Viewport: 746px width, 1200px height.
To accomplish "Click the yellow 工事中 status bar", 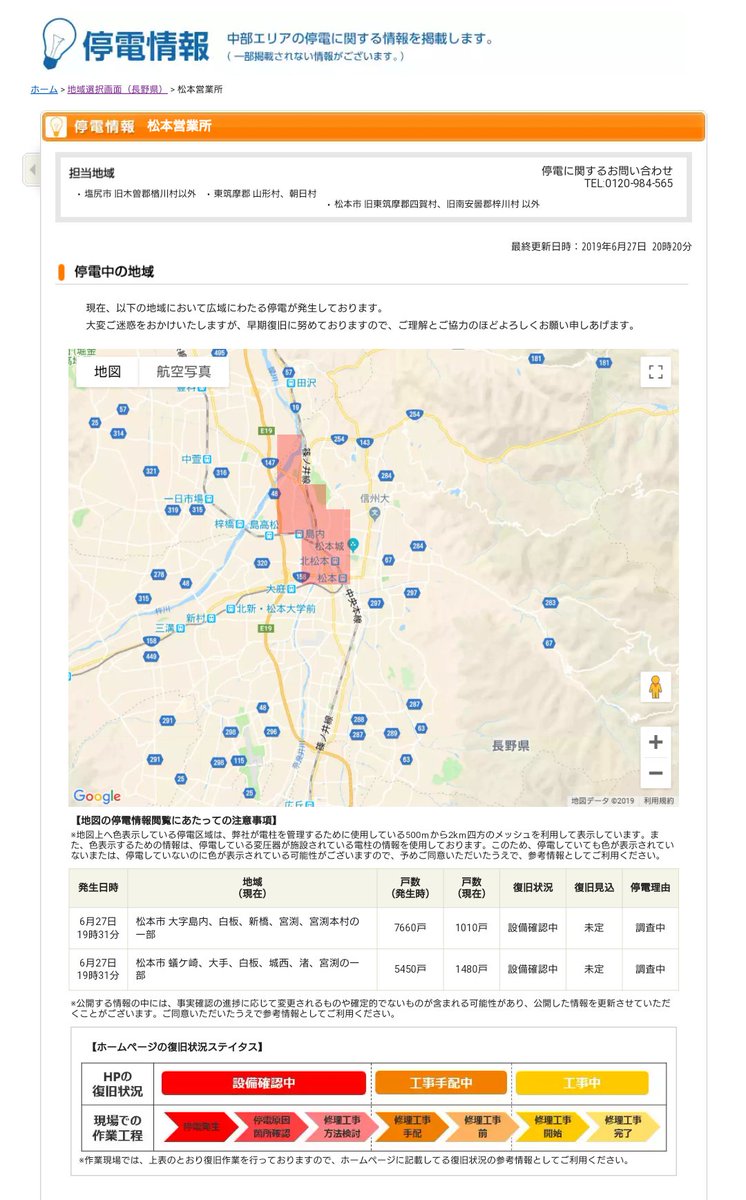I will (582, 1083).
